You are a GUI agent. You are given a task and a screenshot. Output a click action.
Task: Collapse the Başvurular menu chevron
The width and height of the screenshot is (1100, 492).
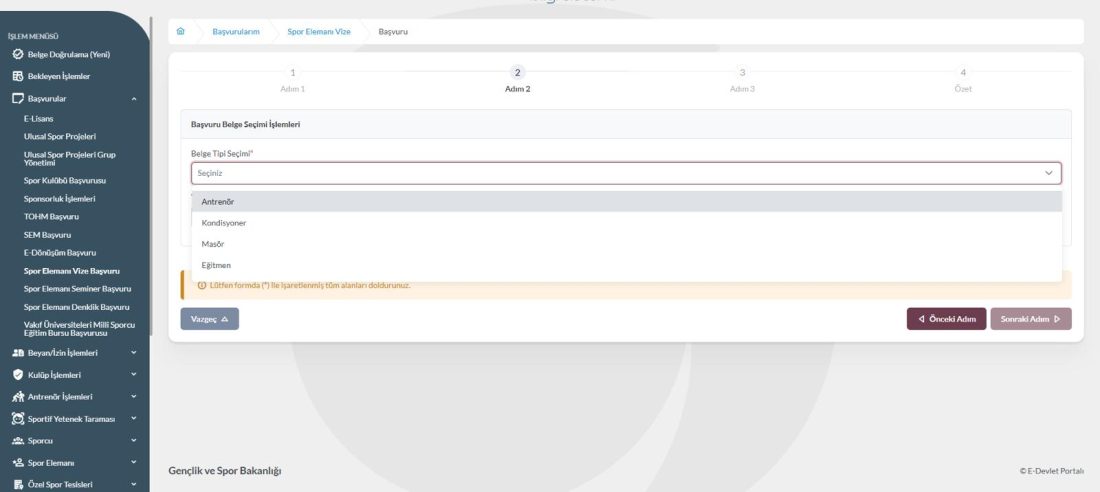[134, 98]
